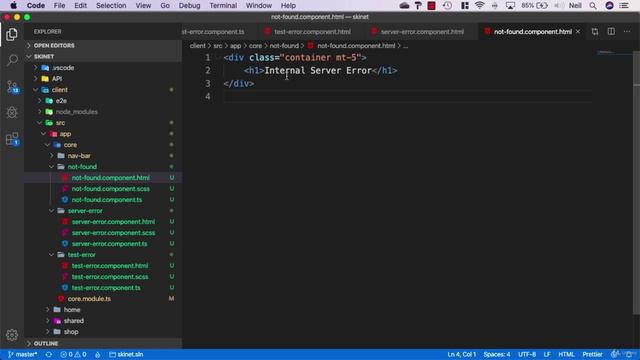Collapse the client folder

tap(103, 90)
